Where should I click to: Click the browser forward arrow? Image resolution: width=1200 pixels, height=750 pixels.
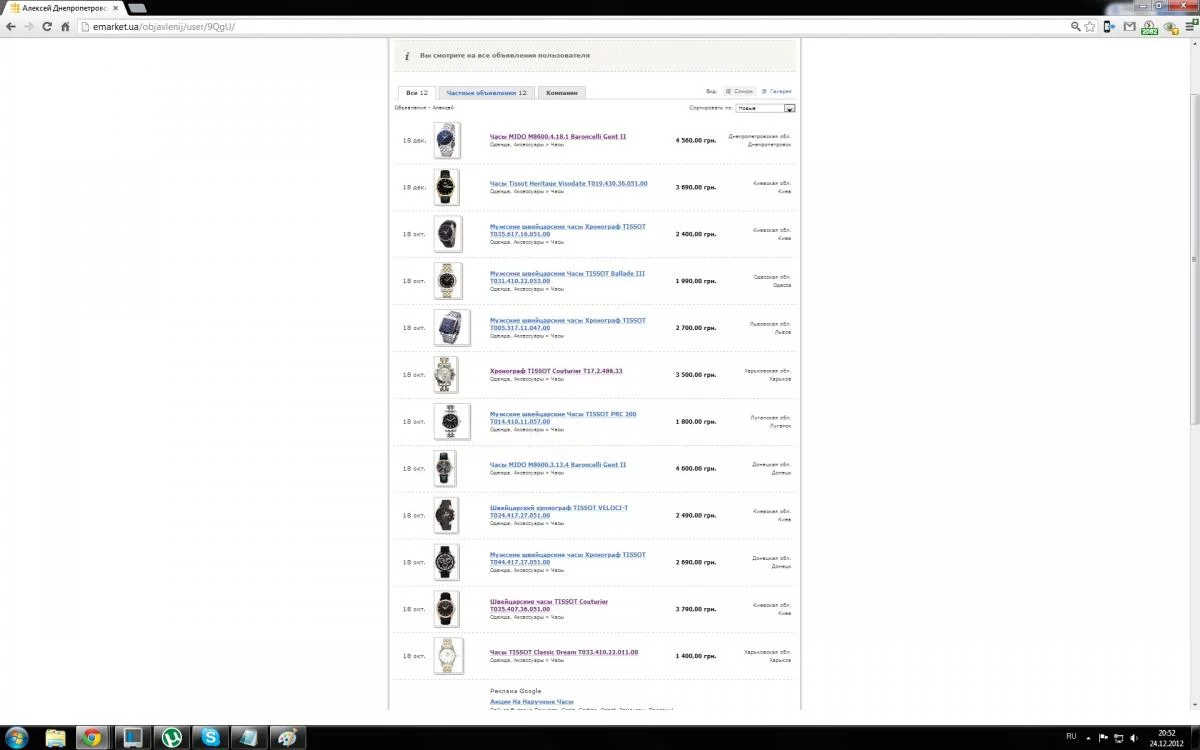[x=29, y=26]
